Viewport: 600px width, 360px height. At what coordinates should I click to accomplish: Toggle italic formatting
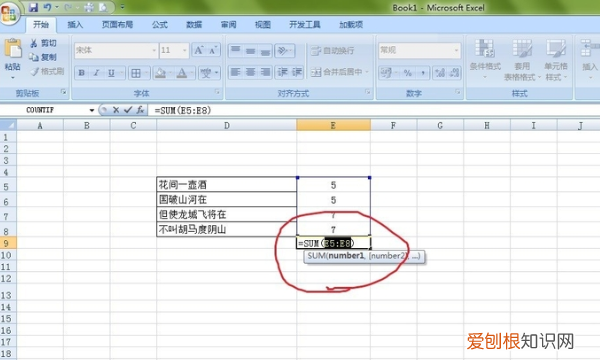(x=96, y=73)
